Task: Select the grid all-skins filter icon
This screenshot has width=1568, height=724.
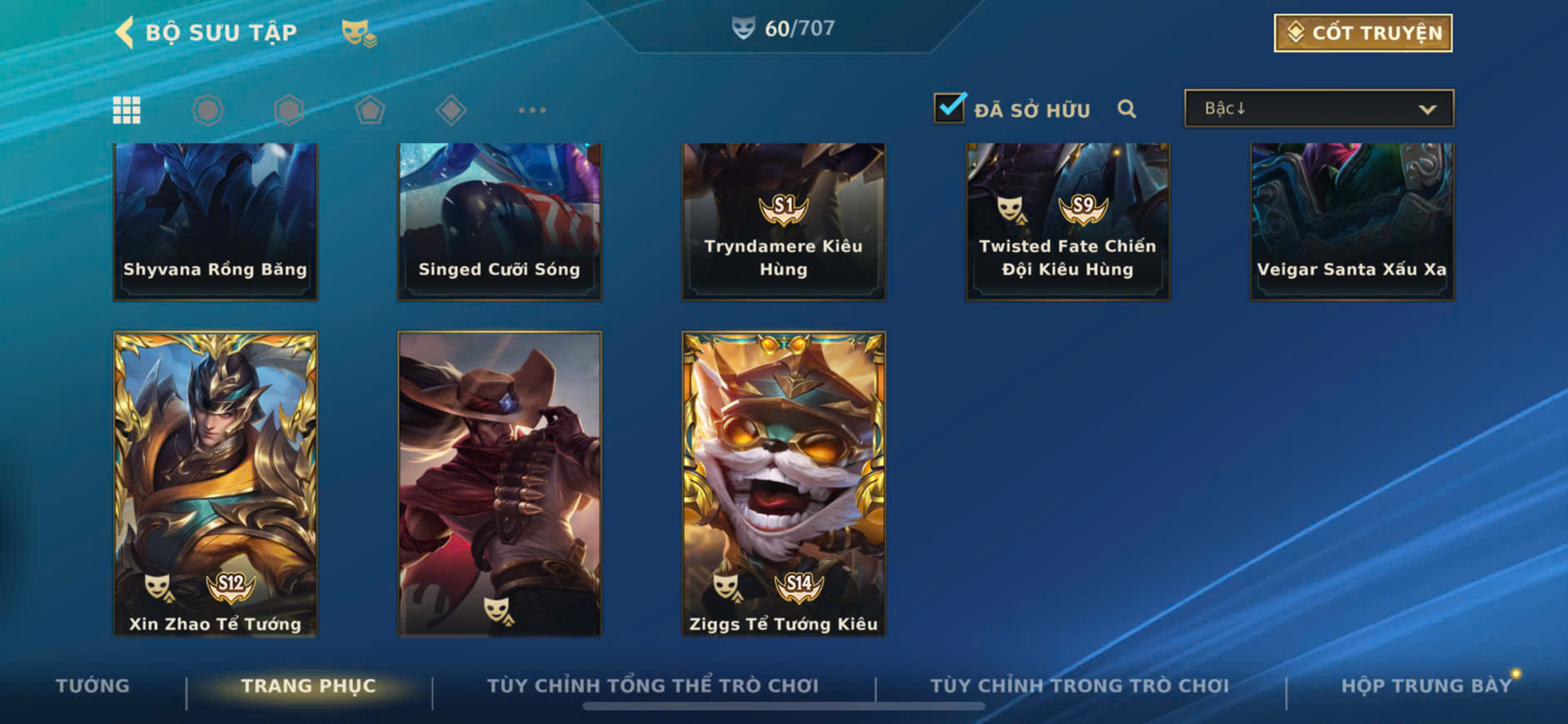Action: (x=127, y=110)
